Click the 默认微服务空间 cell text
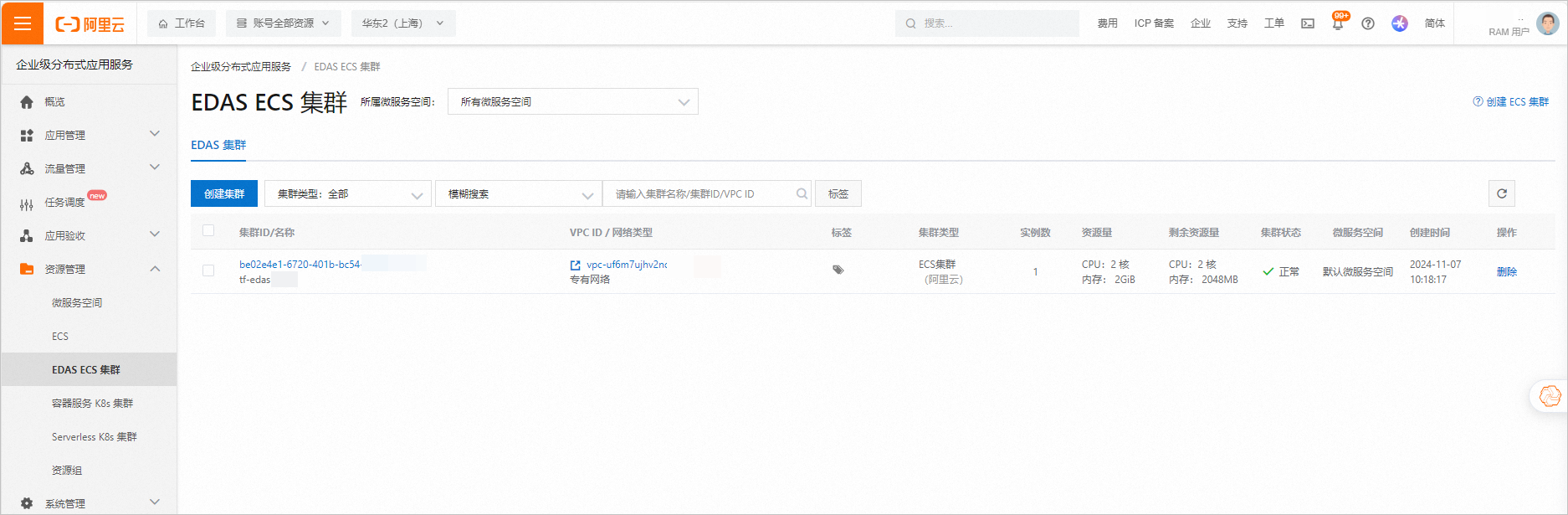 click(x=1357, y=271)
